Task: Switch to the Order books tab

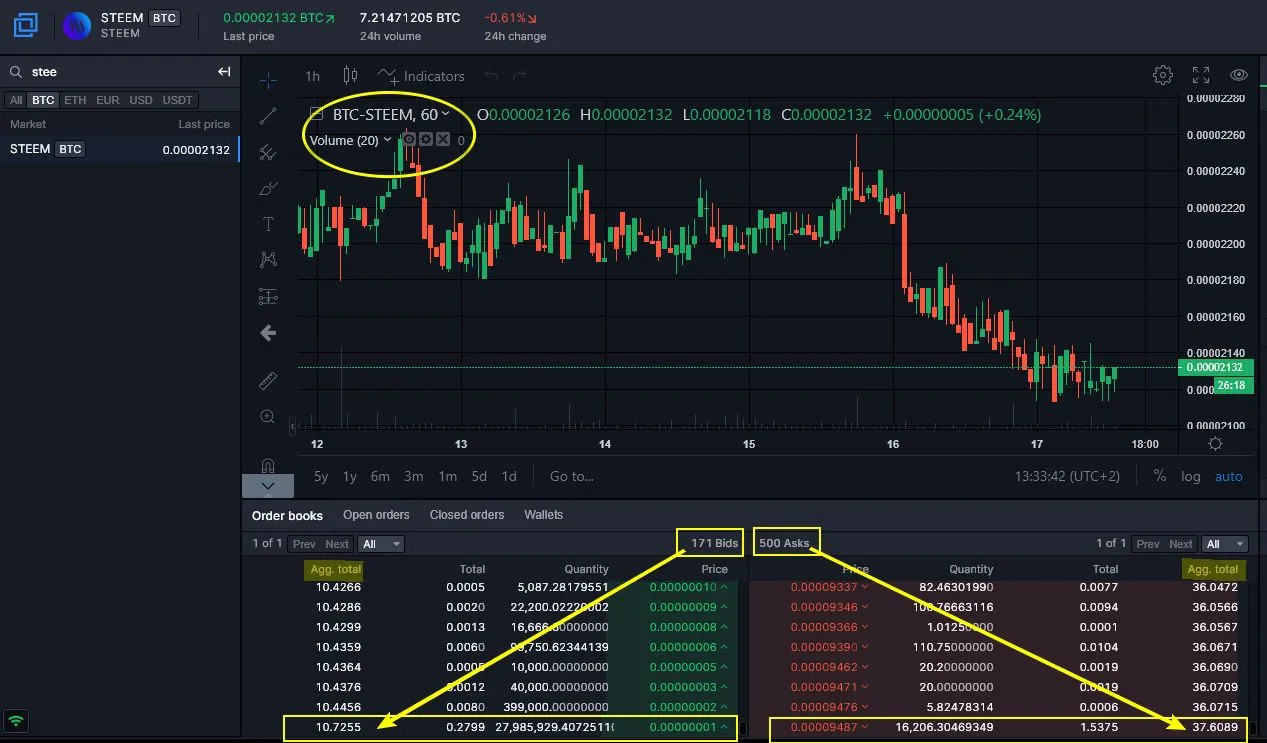Action: coord(287,516)
